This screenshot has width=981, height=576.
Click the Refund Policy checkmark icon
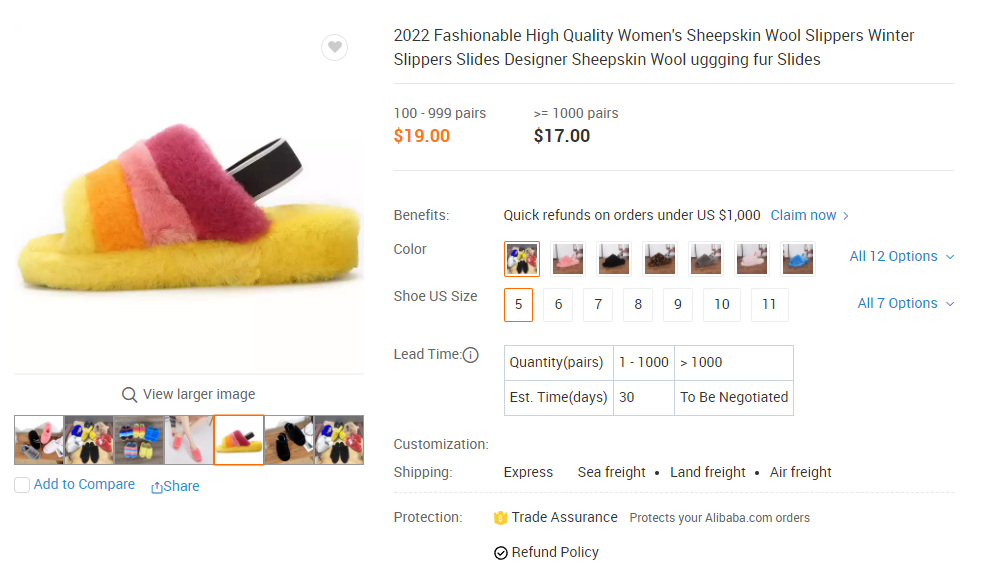[x=501, y=553]
